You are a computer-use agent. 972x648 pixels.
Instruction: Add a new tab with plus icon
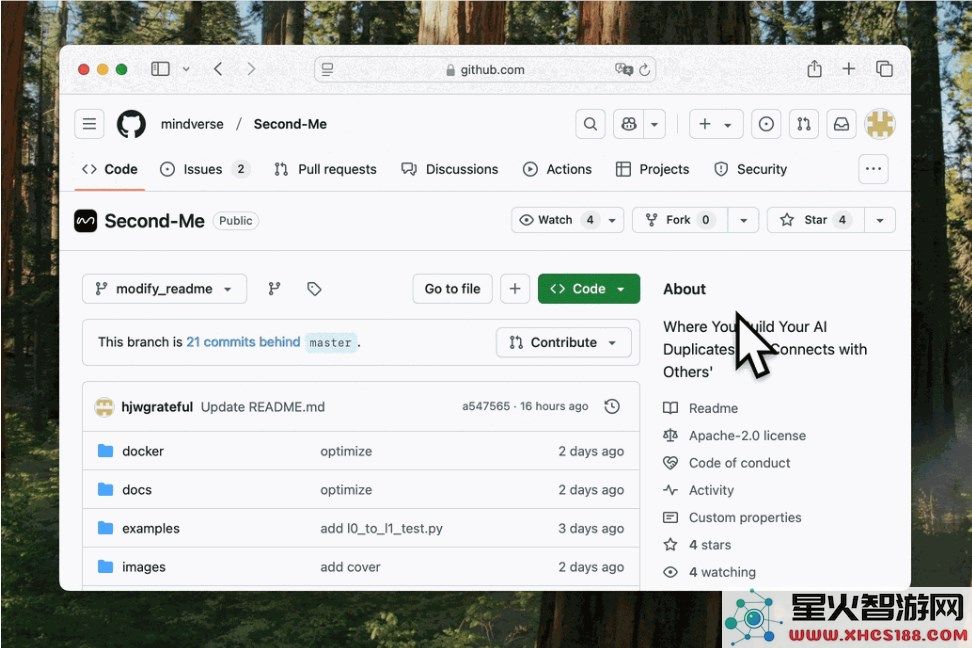[849, 69]
